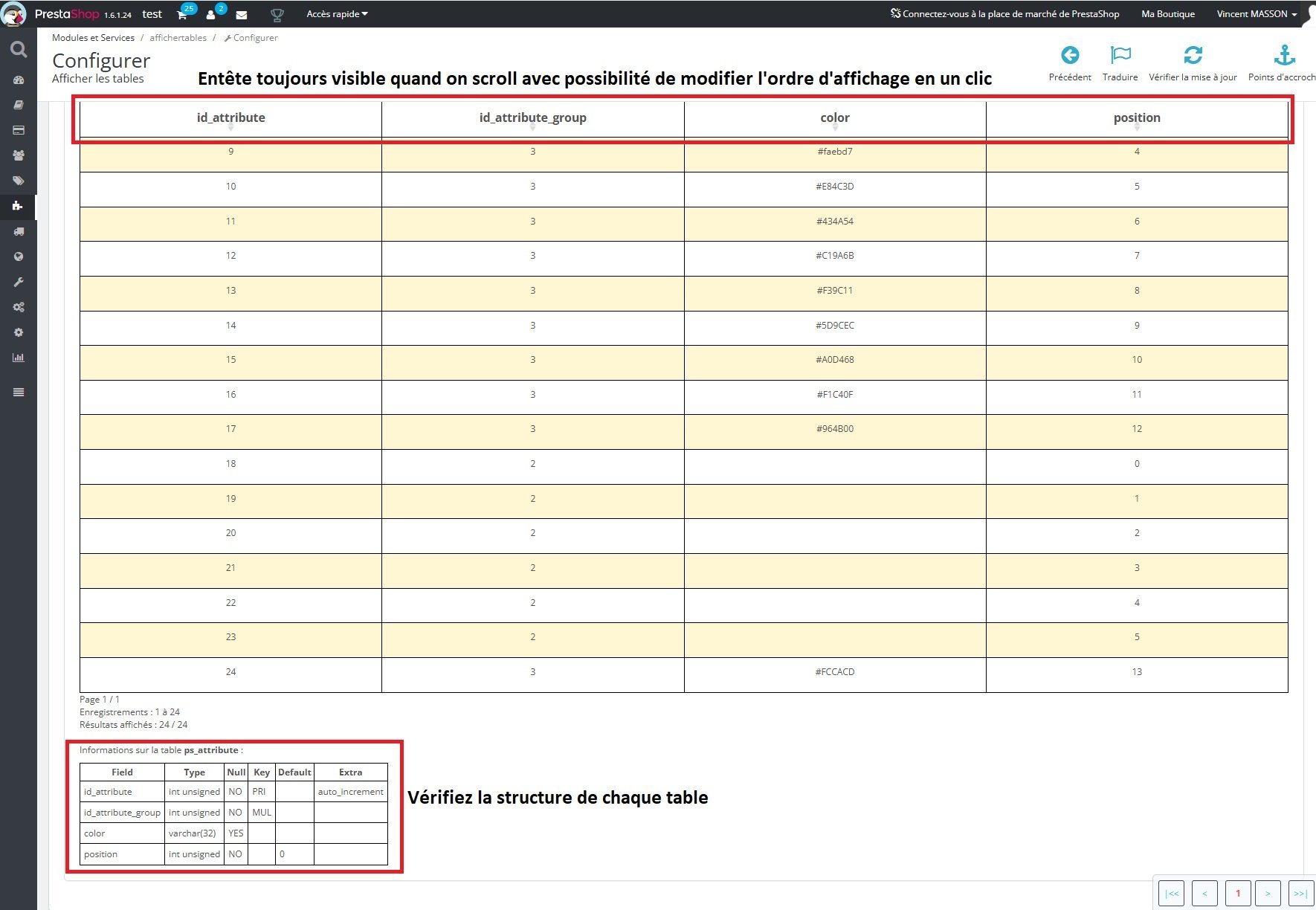The height and width of the screenshot is (910, 1316).
Task: Go to the previous results page
Action: (1204, 894)
